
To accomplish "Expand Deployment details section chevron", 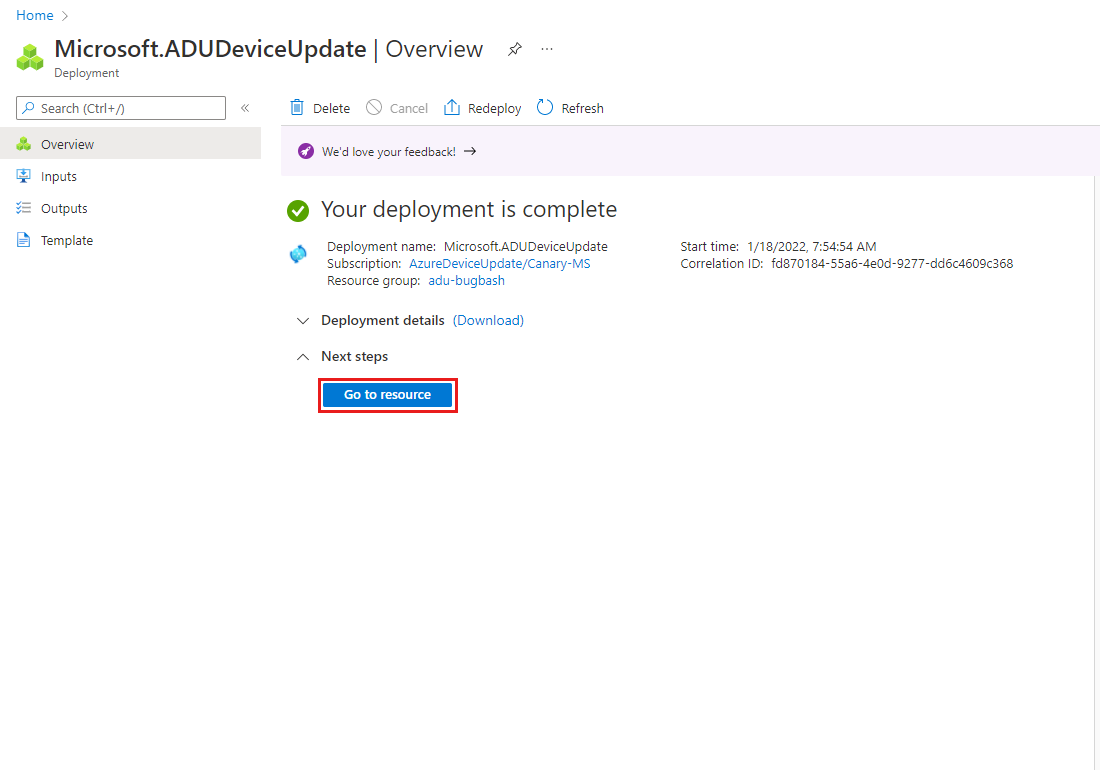I will click(303, 320).
